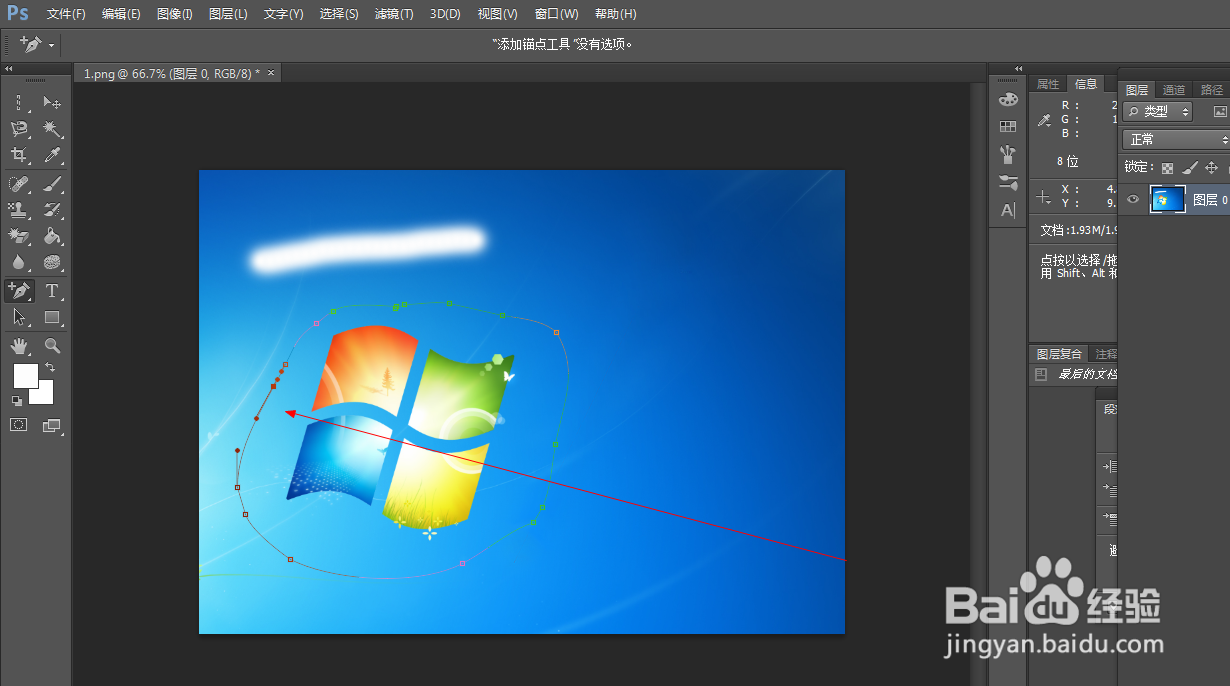Select the Path Selection arrow tool
Image resolution: width=1230 pixels, height=686 pixels.
pyautogui.click(x=19, y=317)
